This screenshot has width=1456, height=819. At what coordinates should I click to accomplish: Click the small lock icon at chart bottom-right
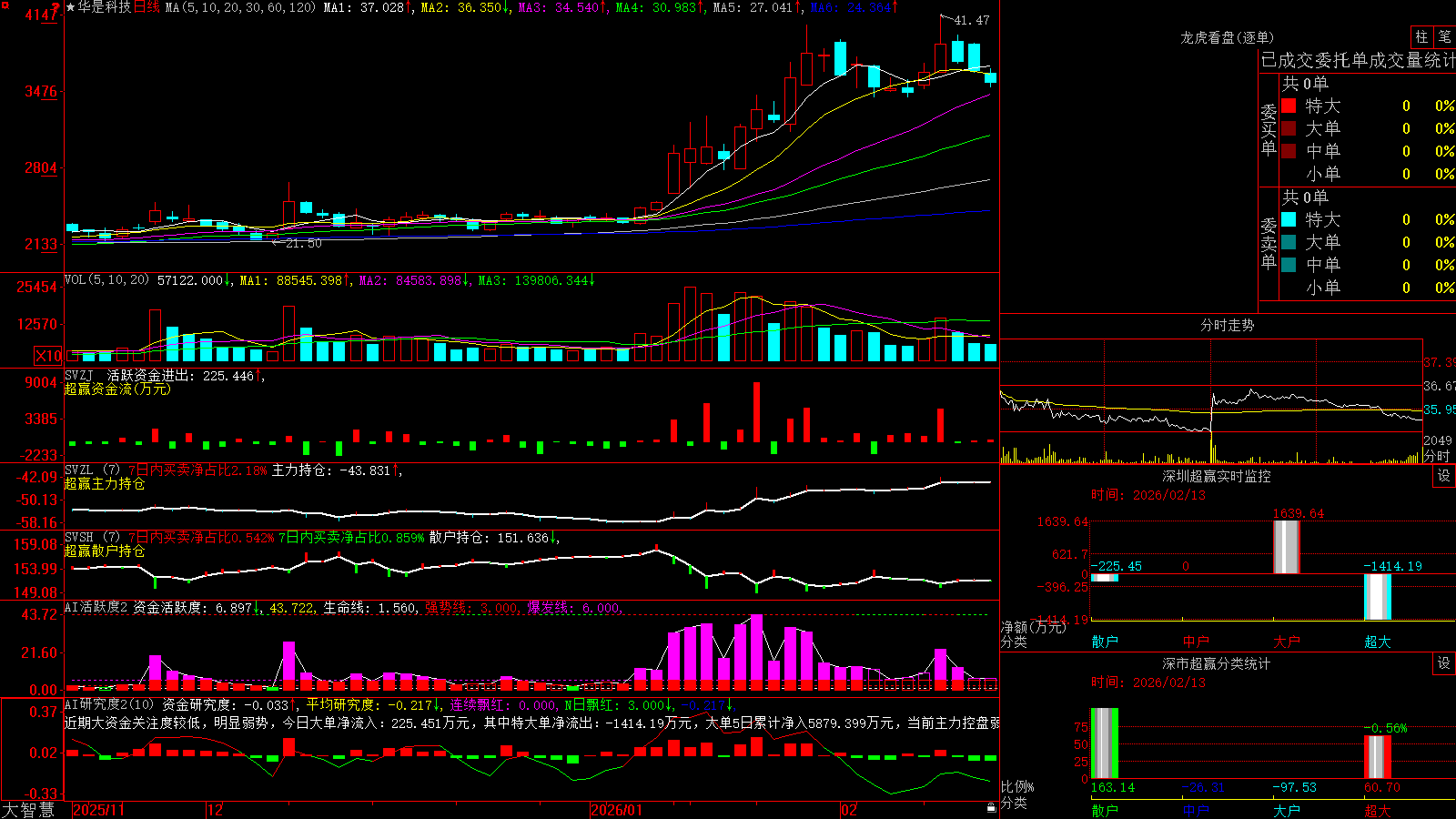tap(992, 808)
